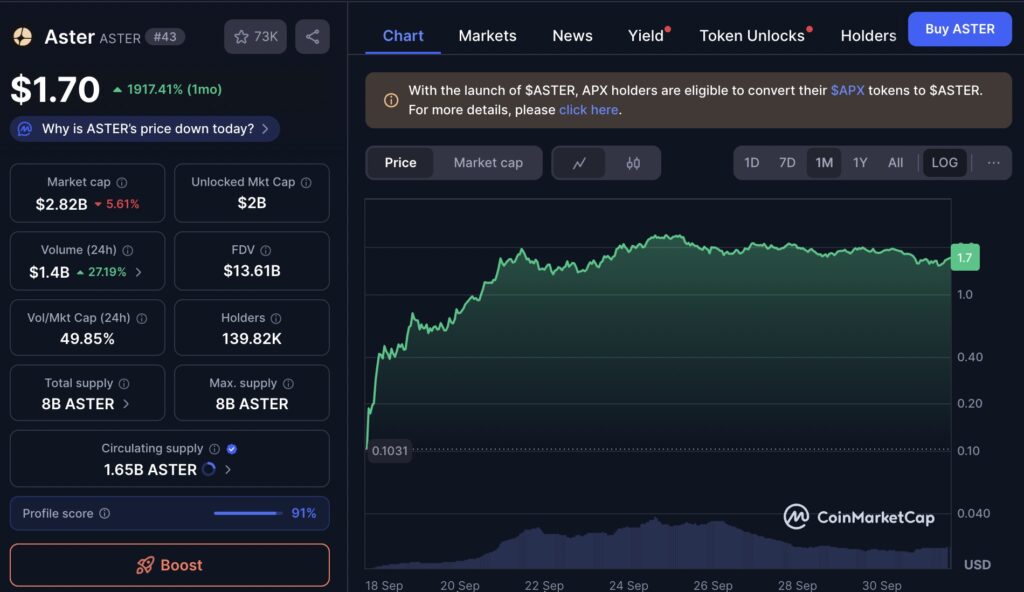
Task: Click the Profile score progress bar
Action: [x=247, y=514]
